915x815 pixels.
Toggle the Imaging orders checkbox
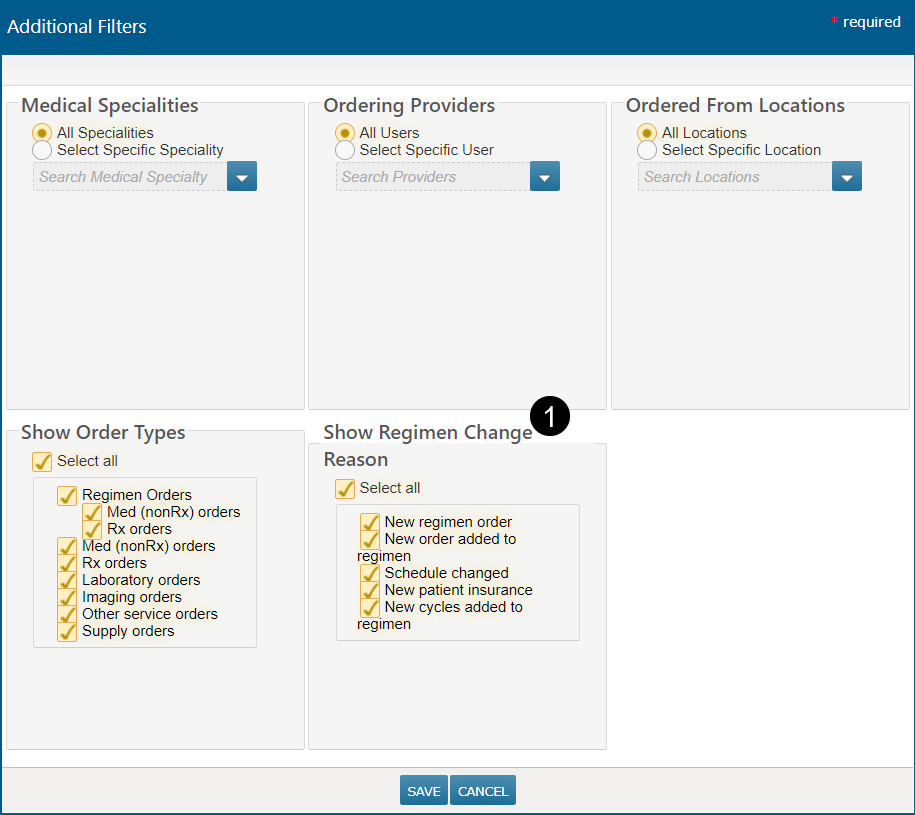(67, 597)
